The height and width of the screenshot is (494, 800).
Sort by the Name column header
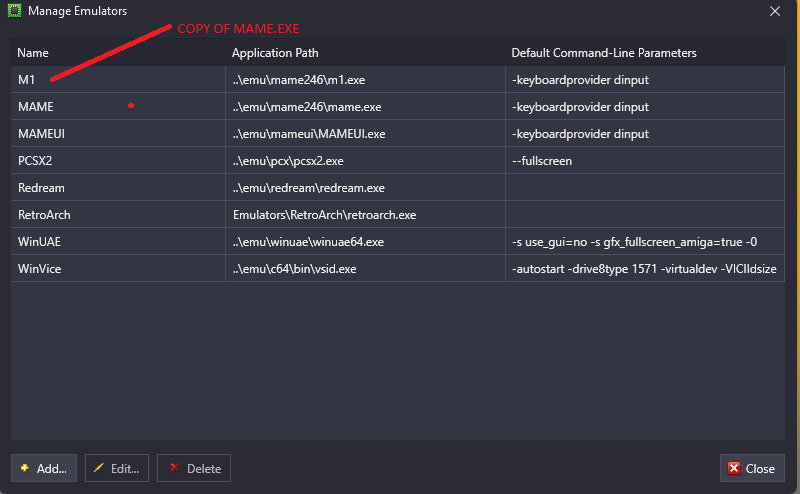118,53
